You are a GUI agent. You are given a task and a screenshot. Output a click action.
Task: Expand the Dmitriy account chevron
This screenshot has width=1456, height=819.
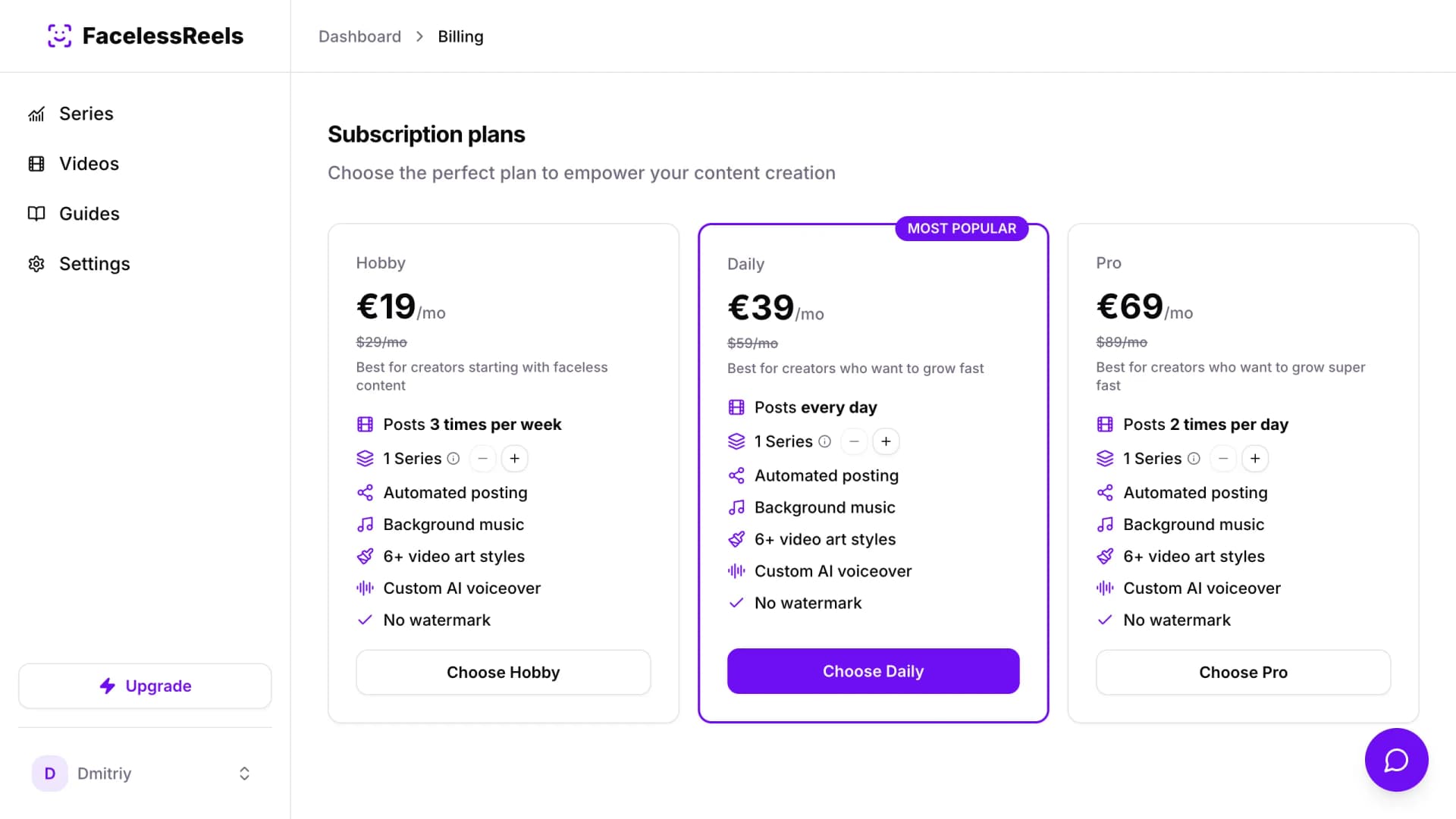244,773
